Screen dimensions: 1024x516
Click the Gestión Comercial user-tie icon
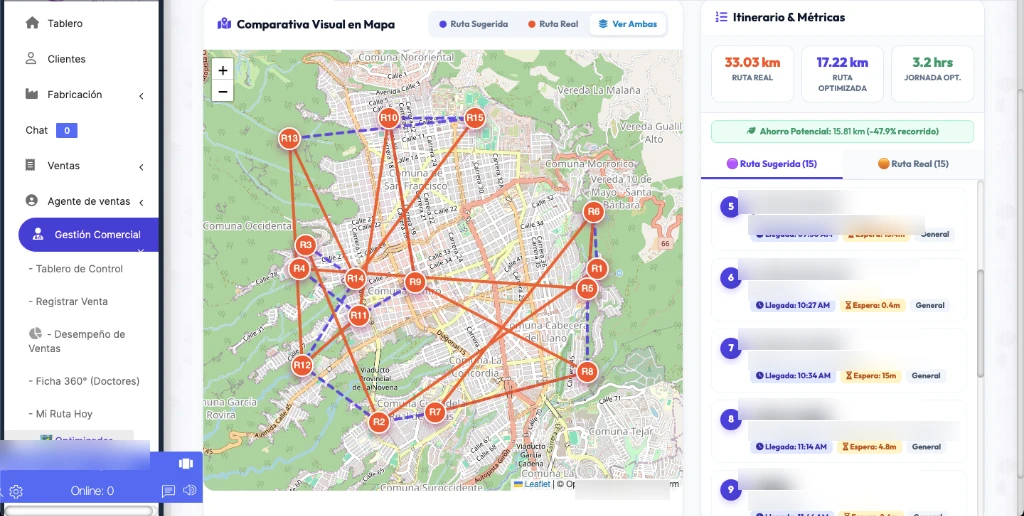pyautogui.click(x=38, y=234)
